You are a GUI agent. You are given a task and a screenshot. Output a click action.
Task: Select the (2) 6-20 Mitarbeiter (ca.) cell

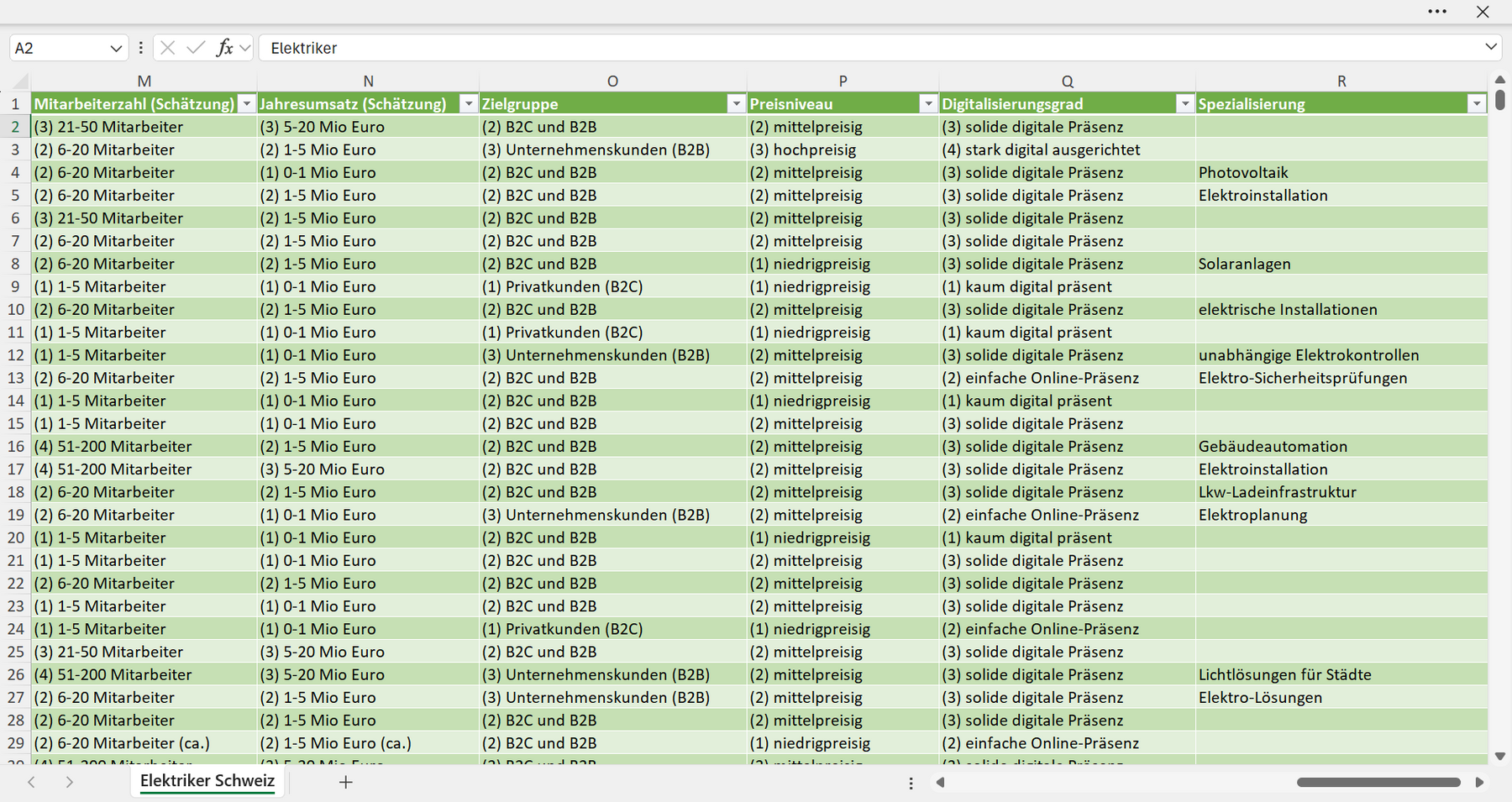point(144,743)
